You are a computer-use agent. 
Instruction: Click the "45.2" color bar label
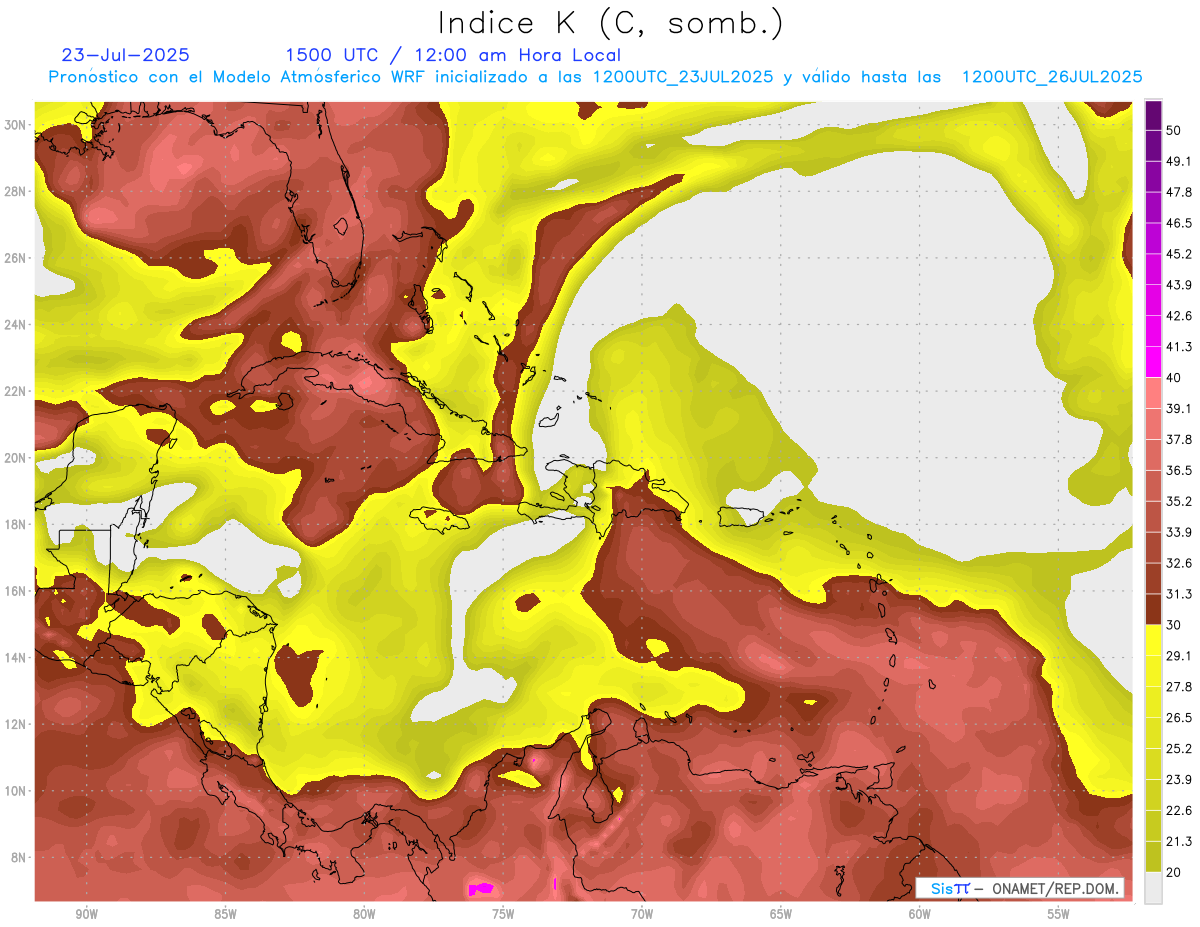pyautogui.click(x=1179, y=254)
